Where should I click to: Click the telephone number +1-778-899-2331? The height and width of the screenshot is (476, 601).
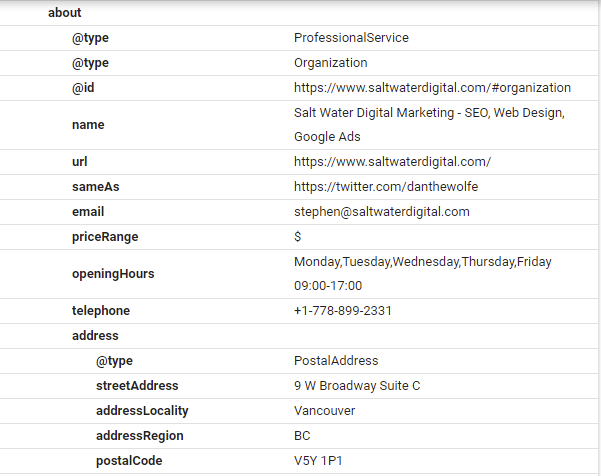pyautogui.click(x=342, y=311)
